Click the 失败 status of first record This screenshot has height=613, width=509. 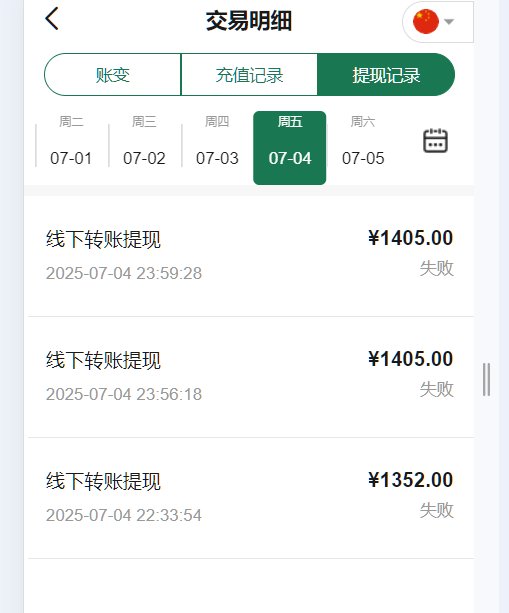437,269
